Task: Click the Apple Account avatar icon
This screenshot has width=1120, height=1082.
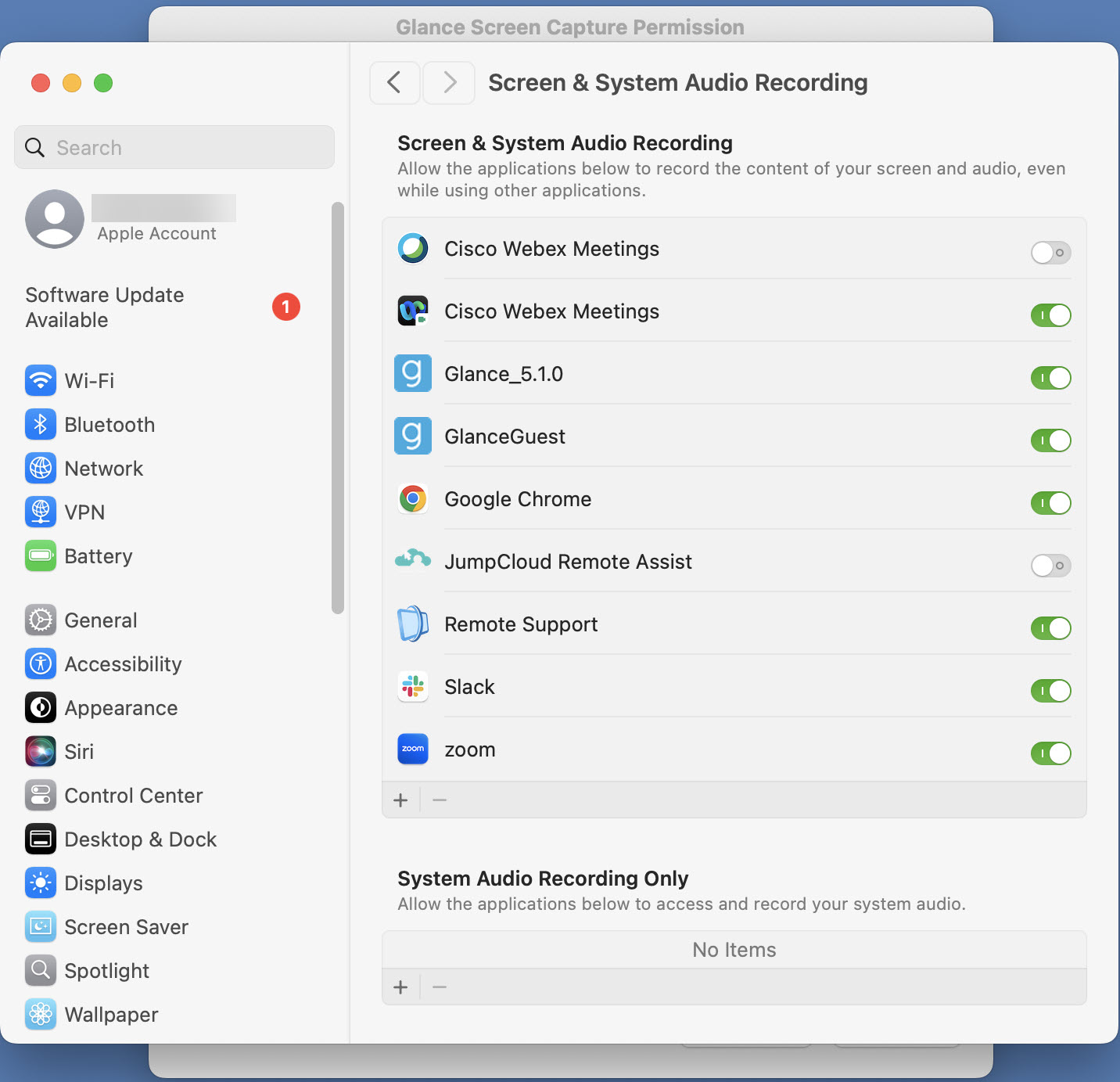Action: coord(55,219)
